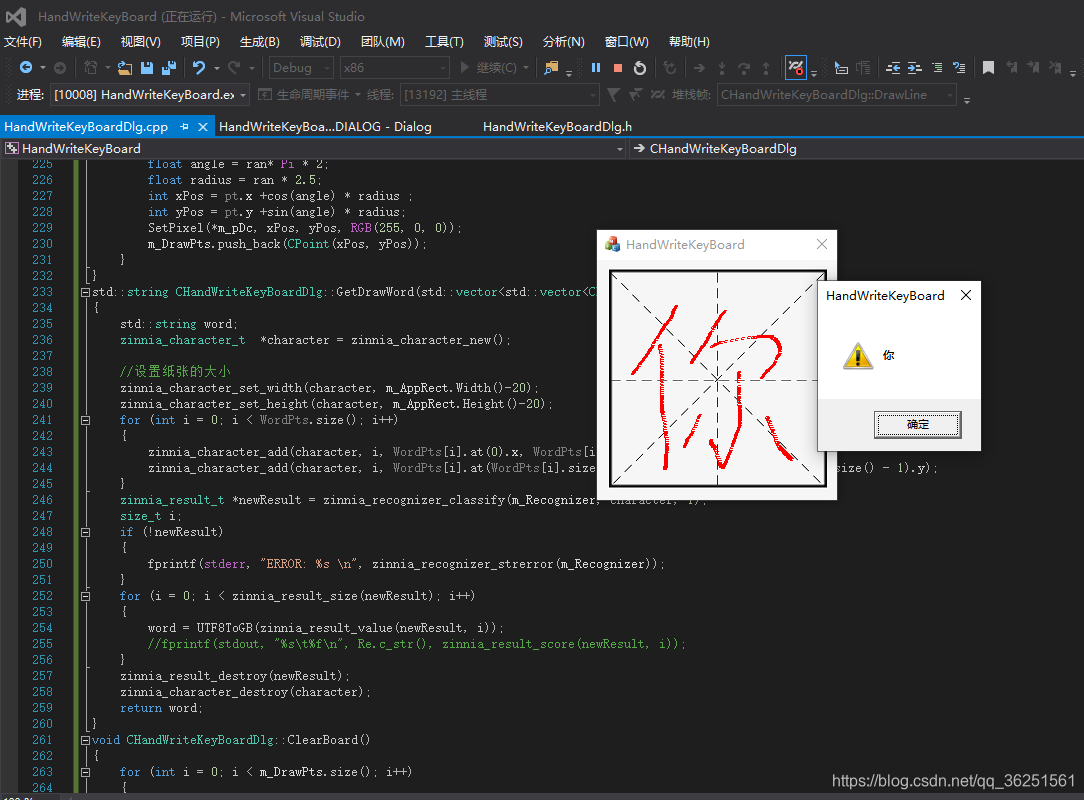Open the 生成(B) menu
The height and width of the screenshot is (800, 1084).
pos(259,42)
